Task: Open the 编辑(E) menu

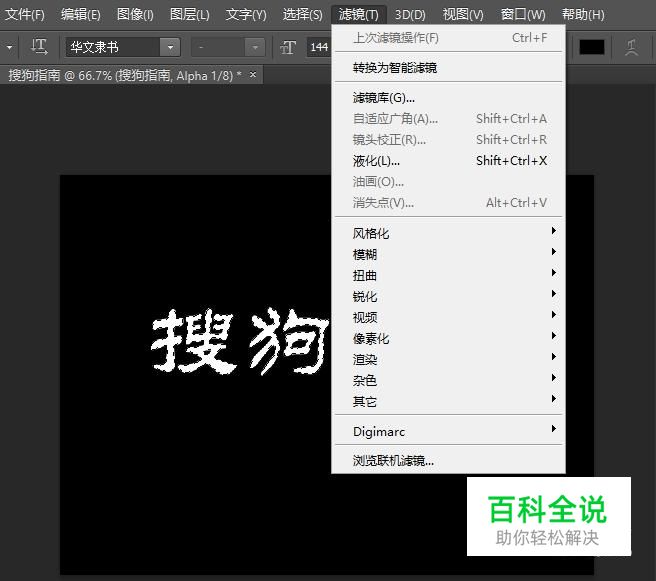Action: pyautogui.click(x=80, y=15)
